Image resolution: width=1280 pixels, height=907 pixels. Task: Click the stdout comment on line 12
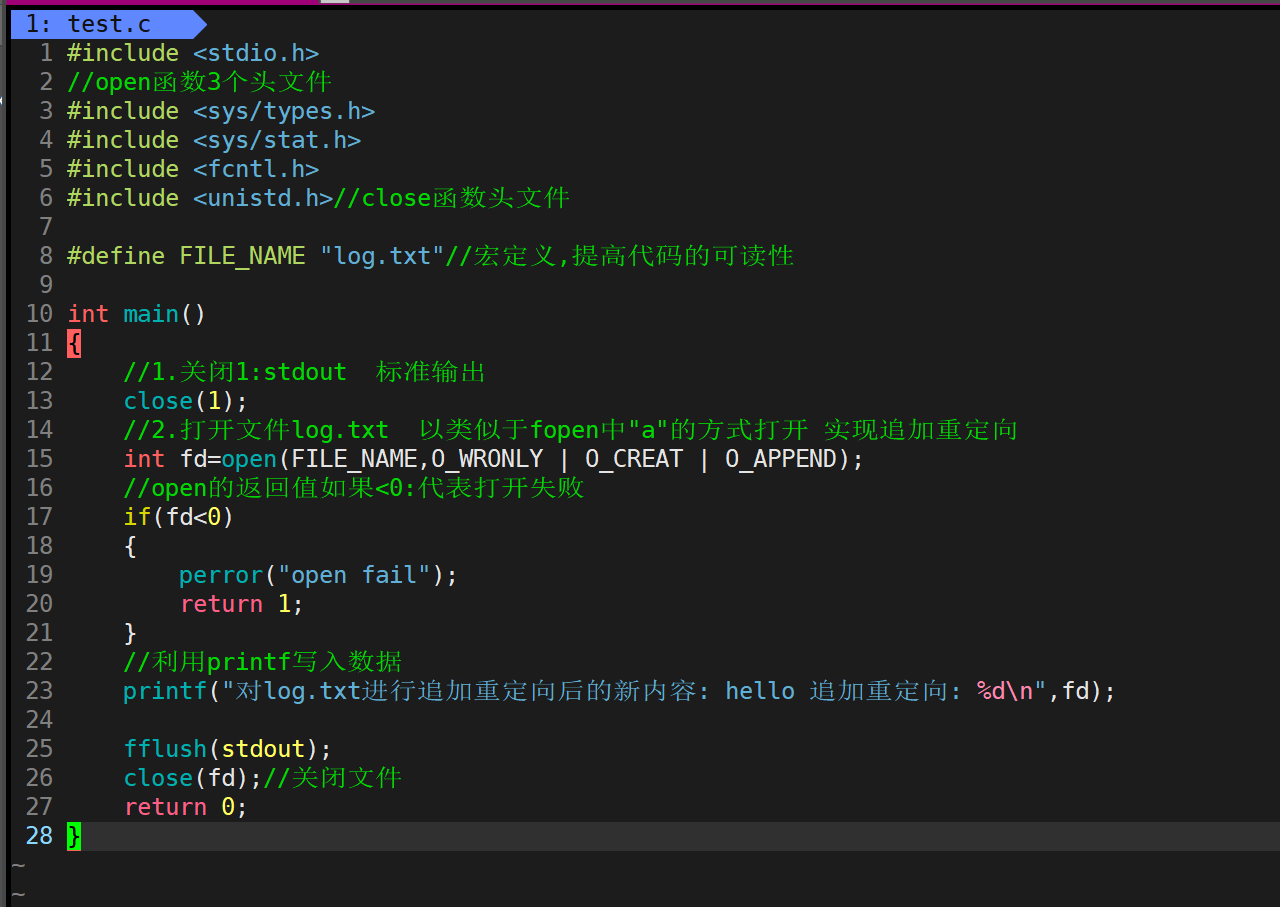(x=304, y=372)
